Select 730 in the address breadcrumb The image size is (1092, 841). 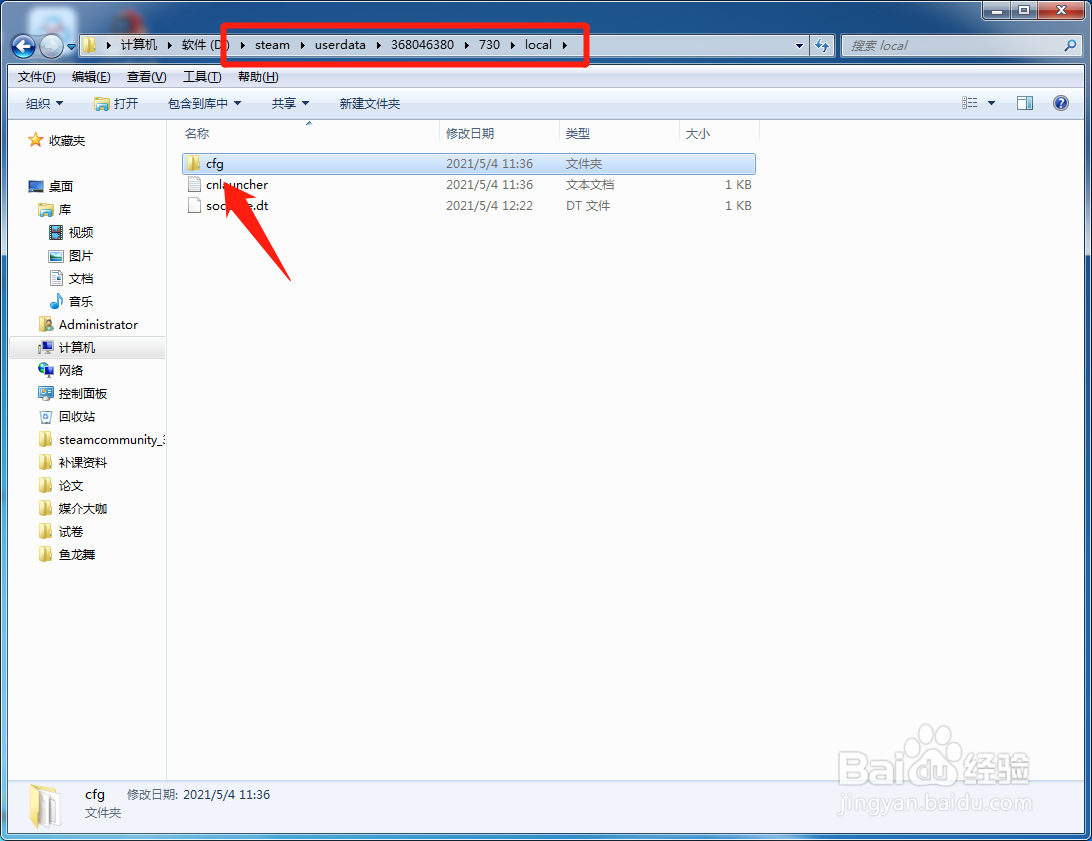tap(489, 45)
